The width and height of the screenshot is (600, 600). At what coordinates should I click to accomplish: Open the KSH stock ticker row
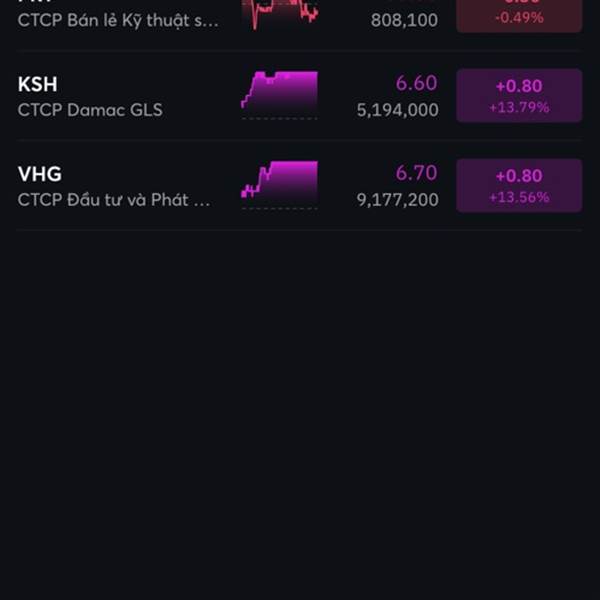point(300,96)
